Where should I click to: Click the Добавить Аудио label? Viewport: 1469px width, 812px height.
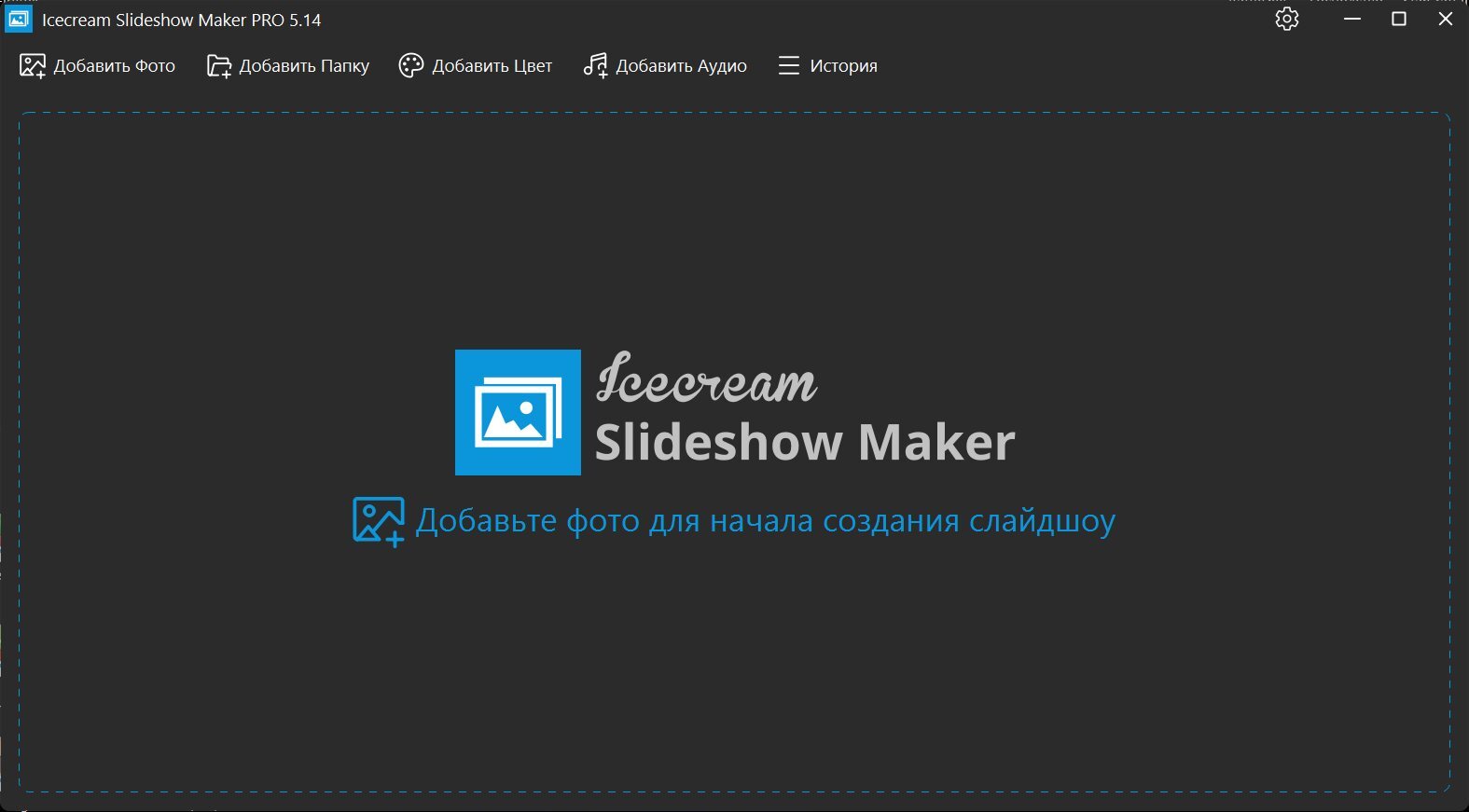pyautogui.click(x=682, y=66)
